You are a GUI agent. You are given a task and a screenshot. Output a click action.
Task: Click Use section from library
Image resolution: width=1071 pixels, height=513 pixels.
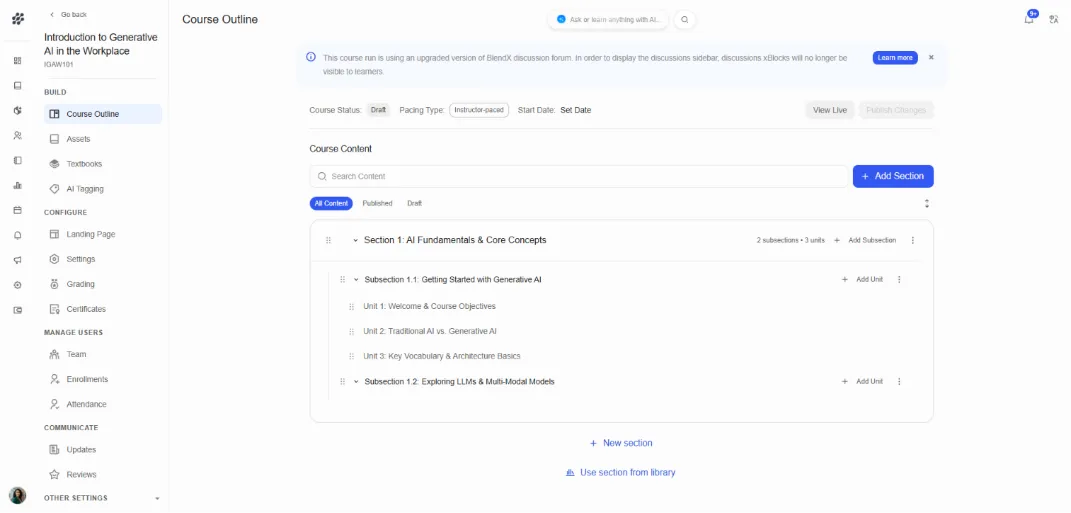click(x=621, y=473)
